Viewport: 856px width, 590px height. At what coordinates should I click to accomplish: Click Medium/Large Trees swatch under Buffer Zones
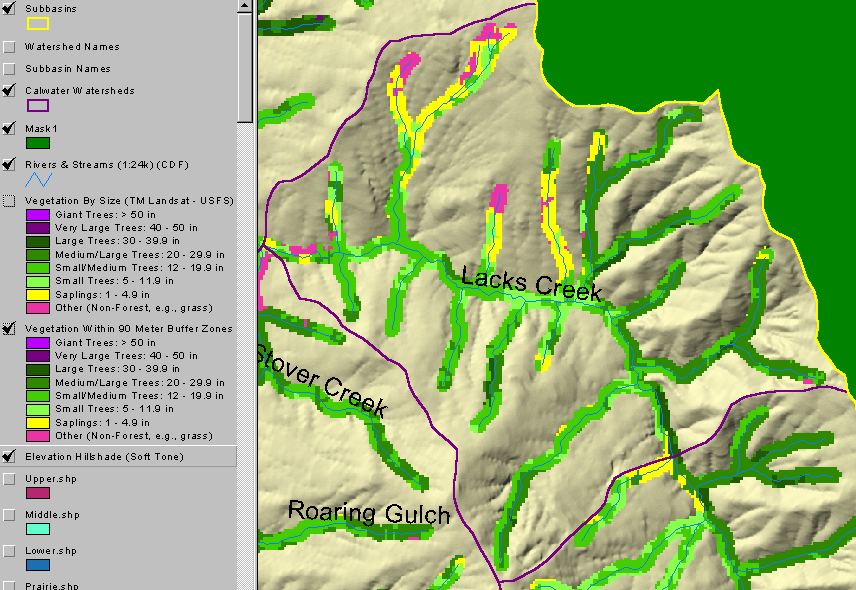tap(38, 383)
